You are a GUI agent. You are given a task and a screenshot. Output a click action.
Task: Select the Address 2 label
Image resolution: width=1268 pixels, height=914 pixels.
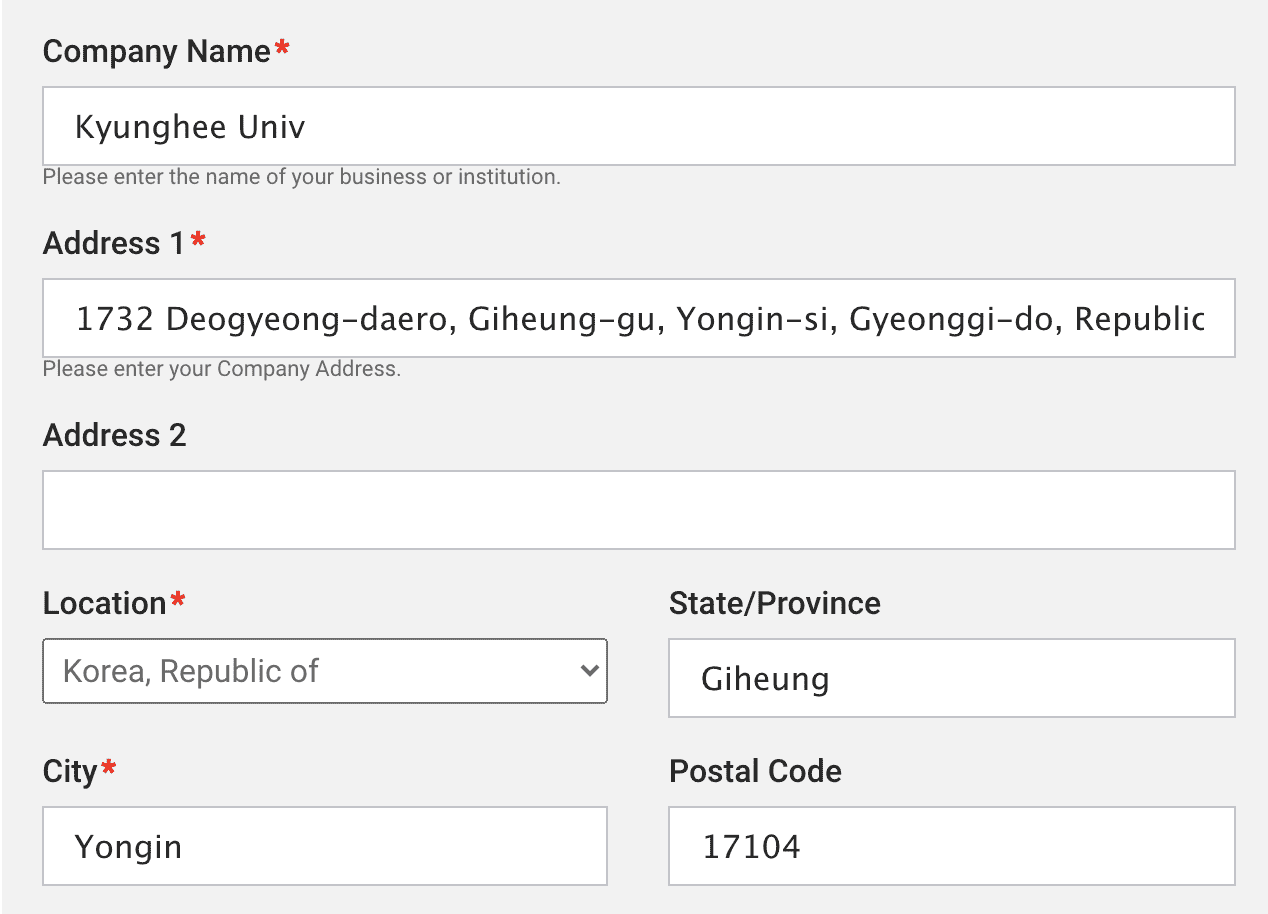pos(115,436)
